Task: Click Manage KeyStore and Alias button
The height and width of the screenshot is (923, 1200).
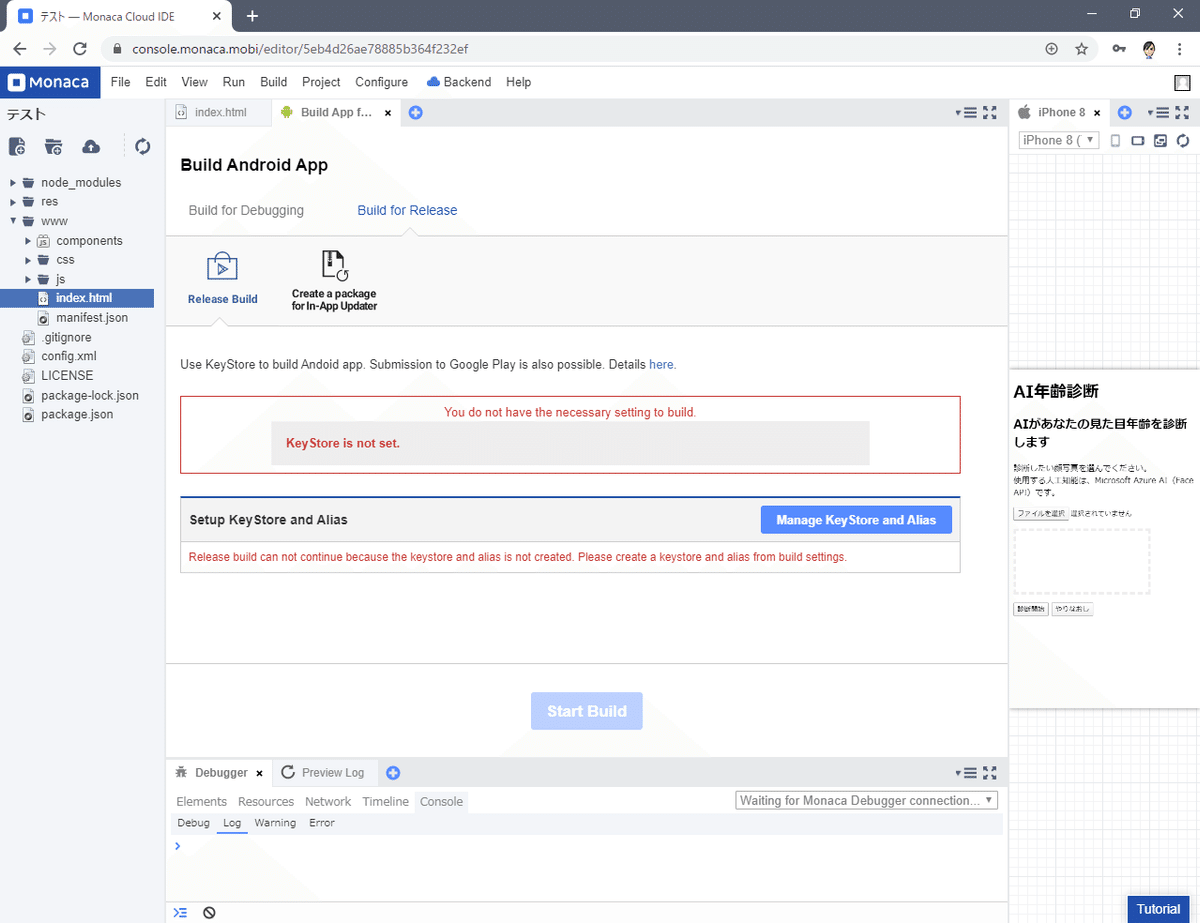Action: tap(856, 520)
